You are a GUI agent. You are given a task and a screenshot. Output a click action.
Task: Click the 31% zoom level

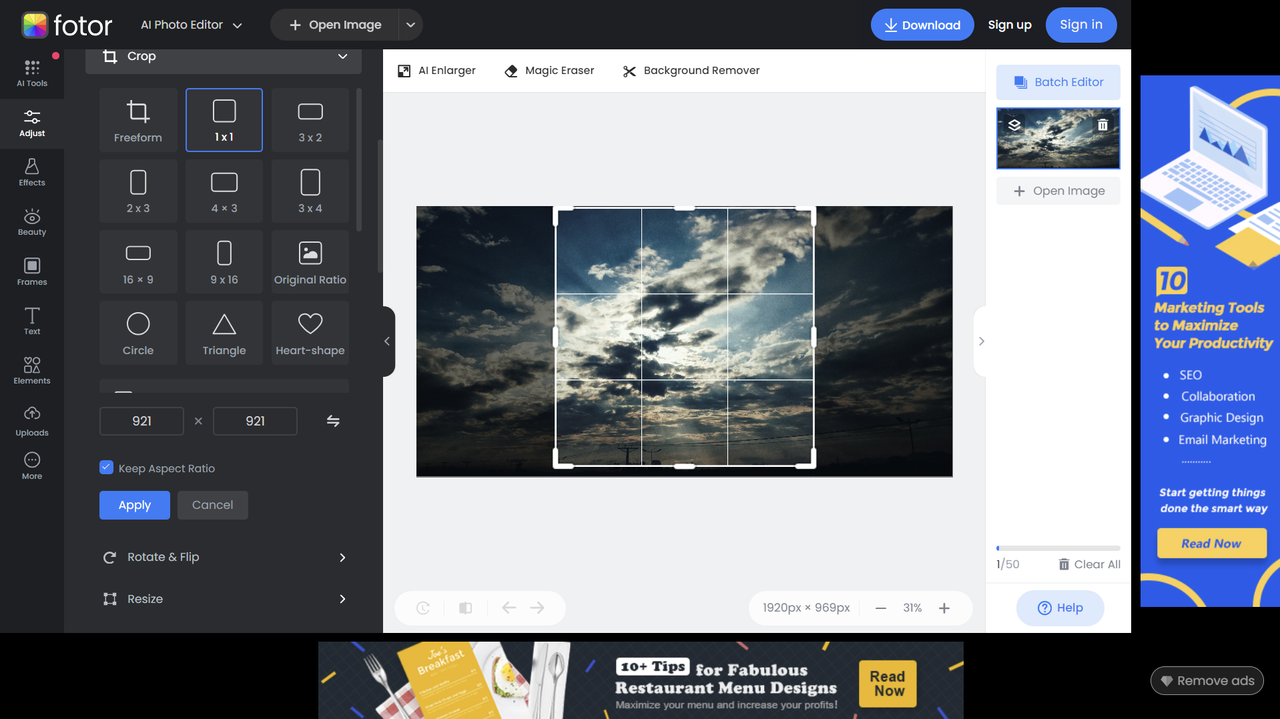click(x=912, y=608)
